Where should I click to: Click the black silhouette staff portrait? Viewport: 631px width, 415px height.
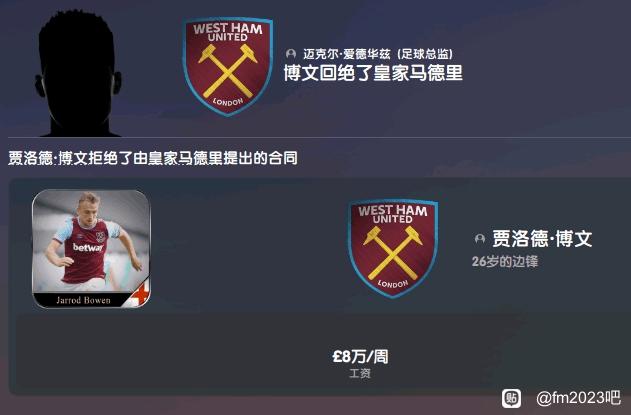78,74
